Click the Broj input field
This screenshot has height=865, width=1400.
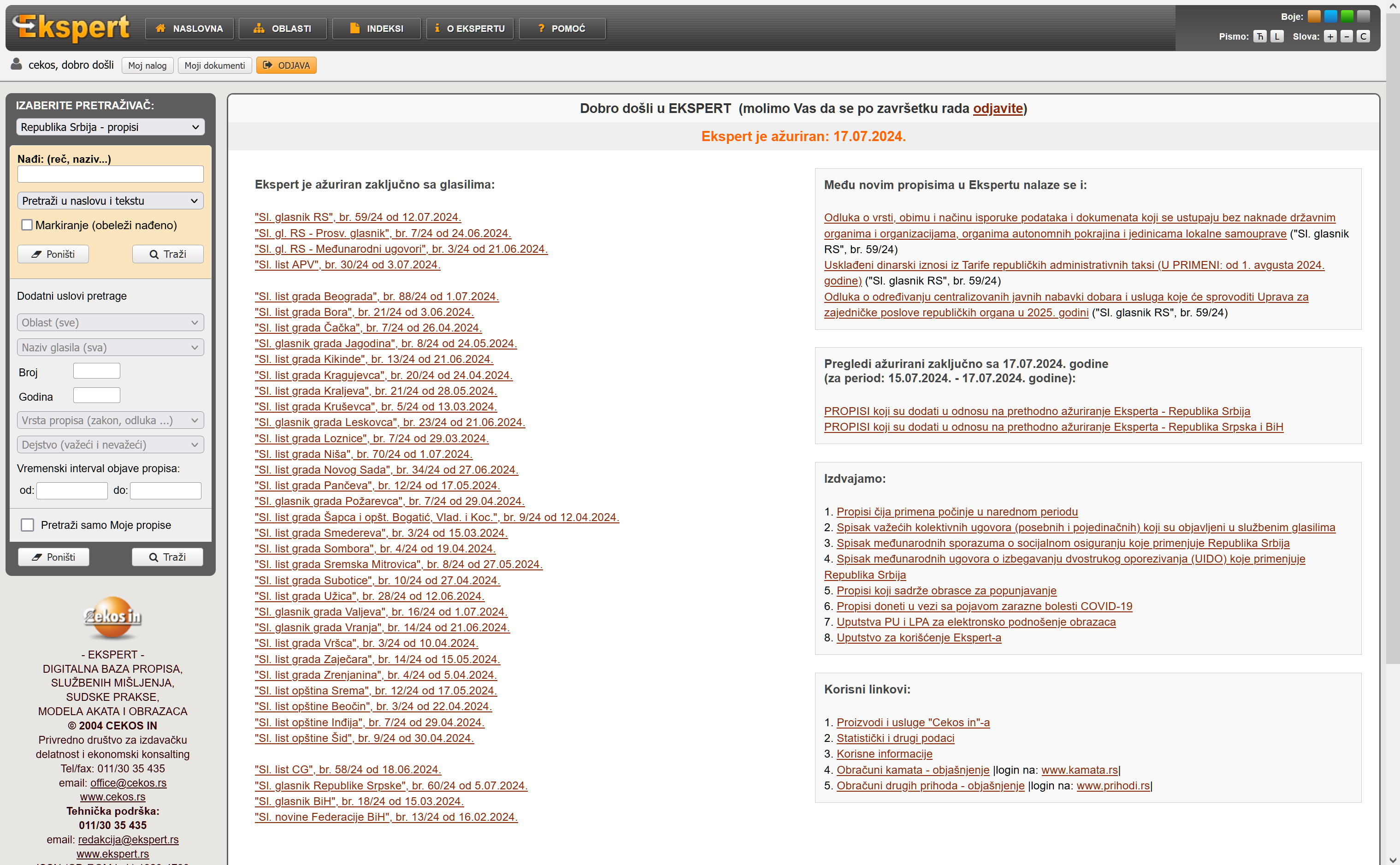click(97, 371)
